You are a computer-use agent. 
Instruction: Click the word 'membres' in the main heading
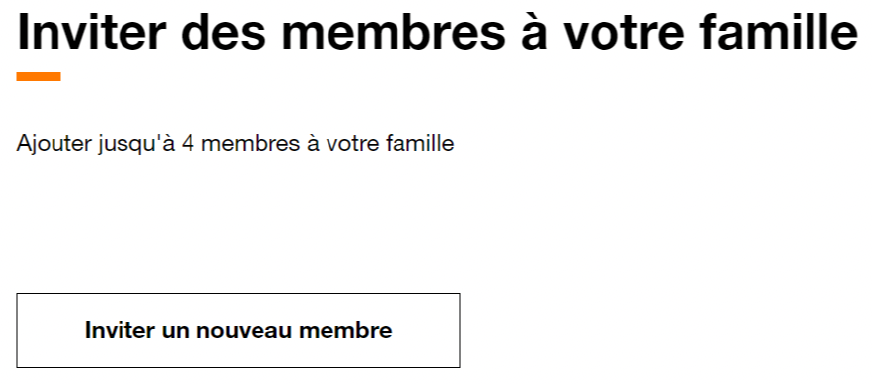[x=393, y=32]
